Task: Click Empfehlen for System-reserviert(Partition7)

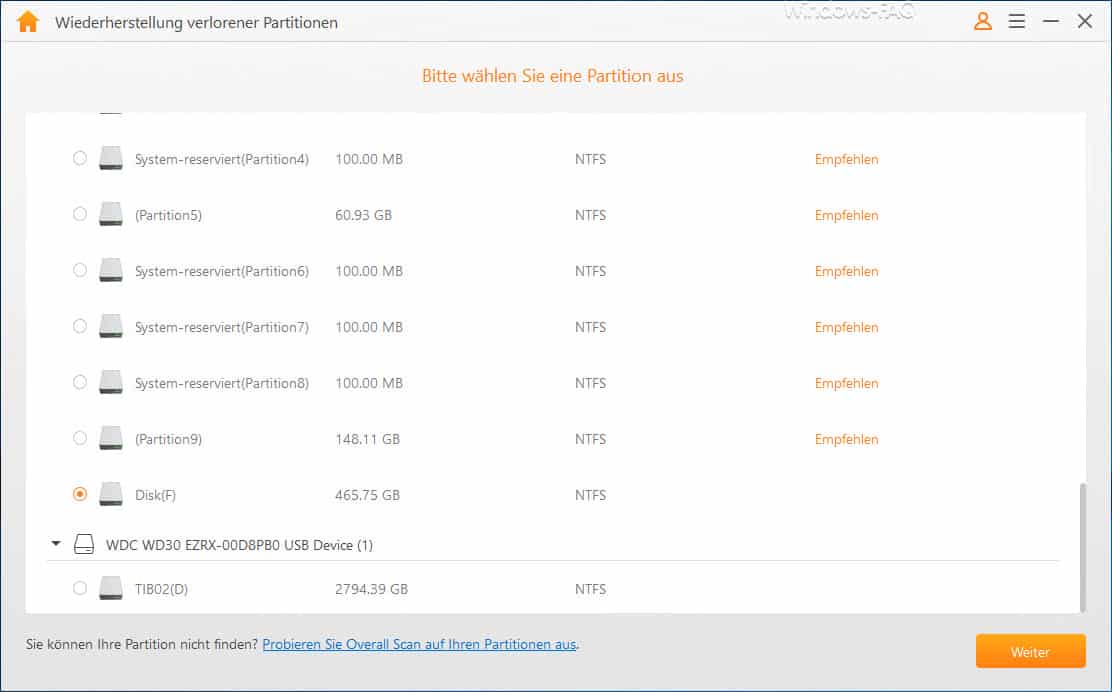Action: (846, 328)
